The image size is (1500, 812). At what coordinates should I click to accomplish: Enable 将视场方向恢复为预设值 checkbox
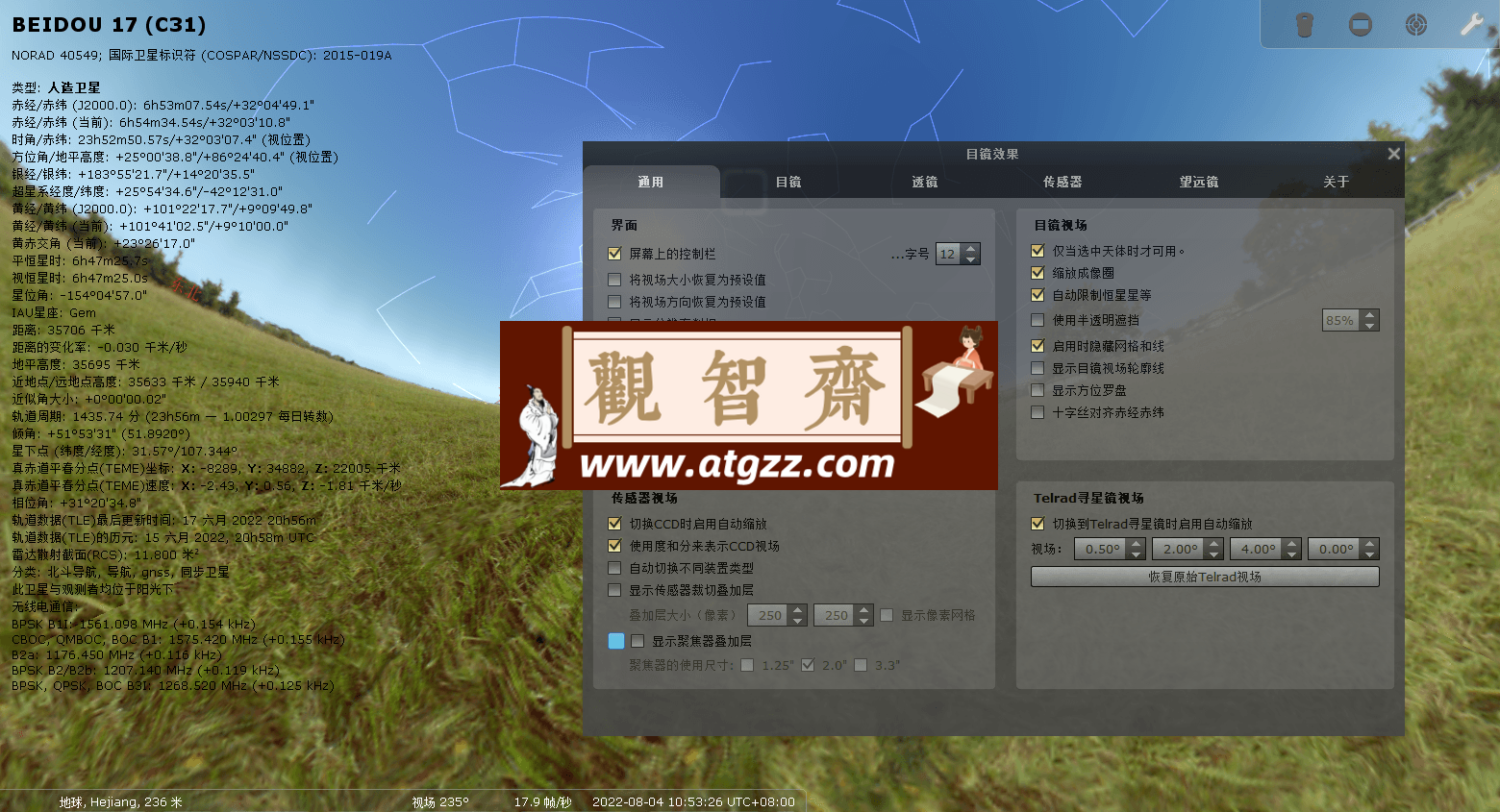click(614, 302)
